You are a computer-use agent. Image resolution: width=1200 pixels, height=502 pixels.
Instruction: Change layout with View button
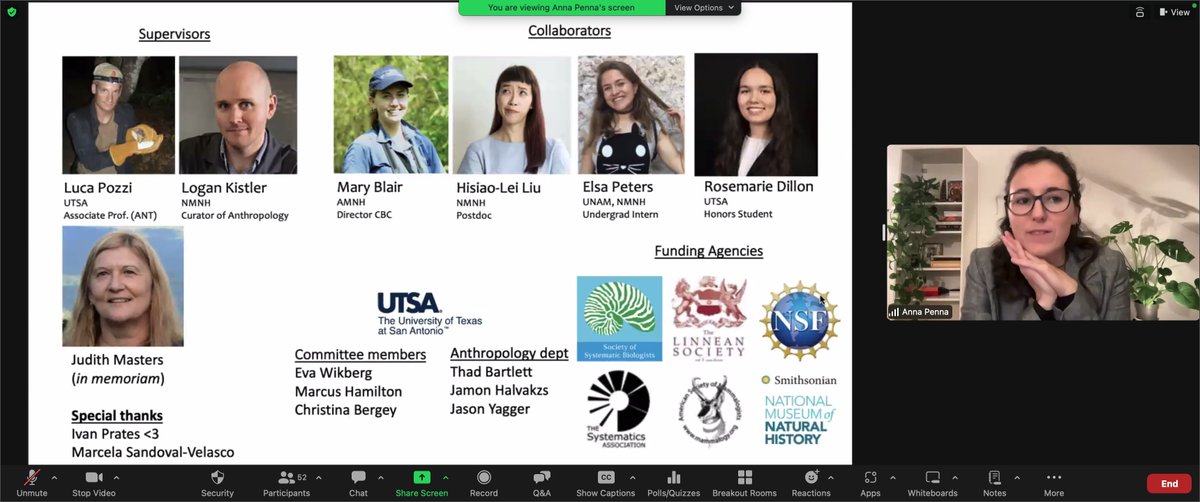pyautogui.click(x=1174, y=12)
